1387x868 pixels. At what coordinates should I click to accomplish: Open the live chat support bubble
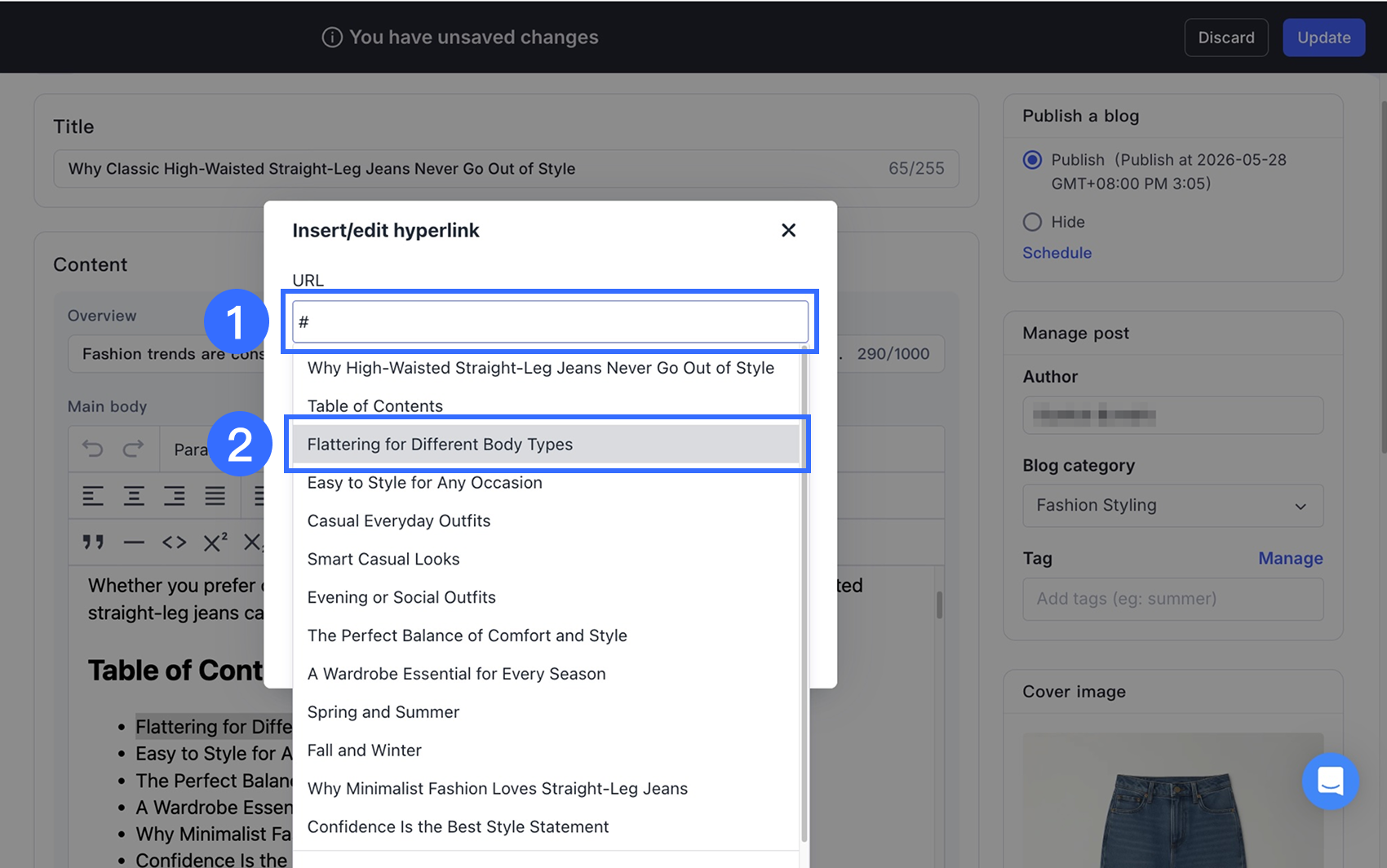click(x=1330, y=781)
